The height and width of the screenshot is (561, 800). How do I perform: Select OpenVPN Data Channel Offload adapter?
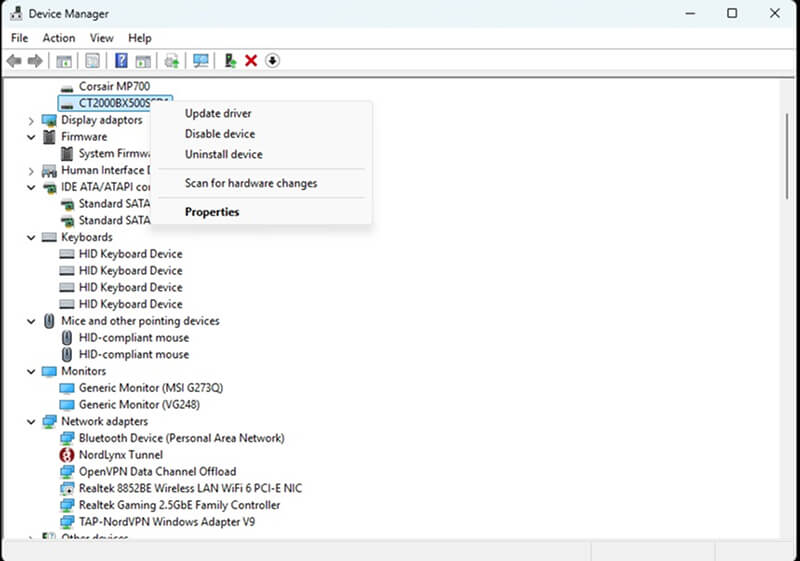click(157, 472)
